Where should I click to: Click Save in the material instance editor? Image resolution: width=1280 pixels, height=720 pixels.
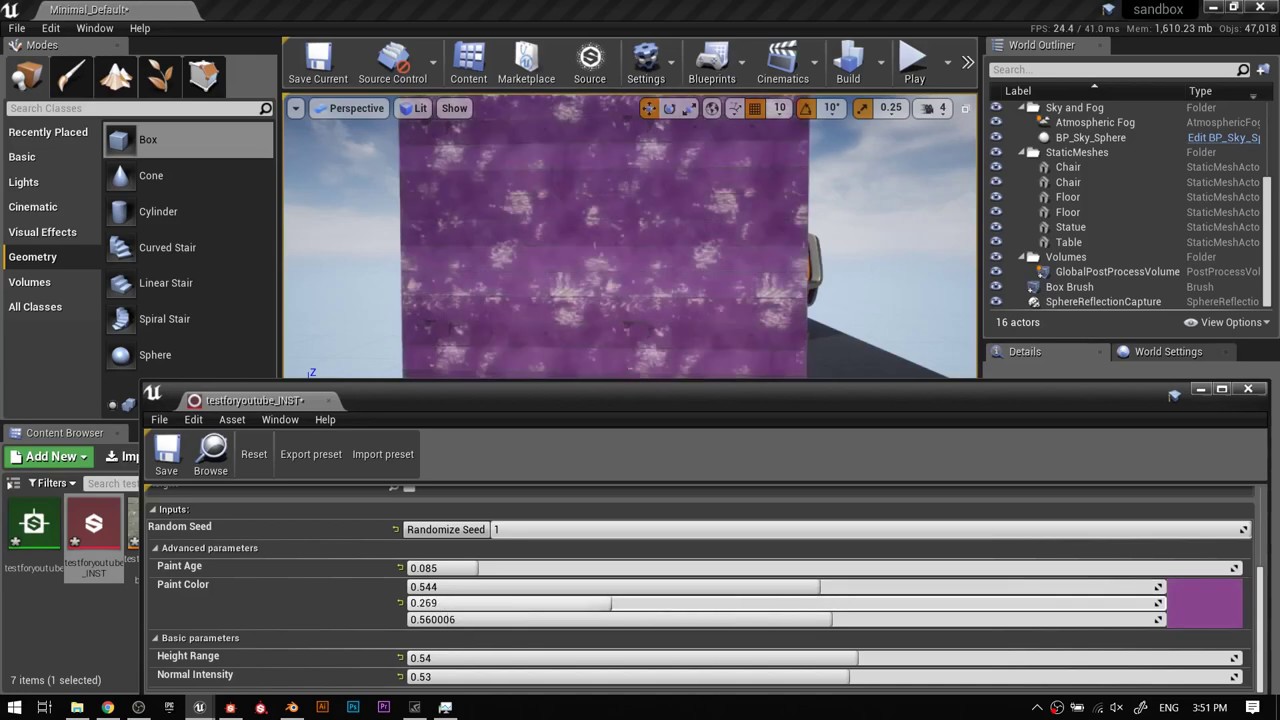click(x=167, y=455)
